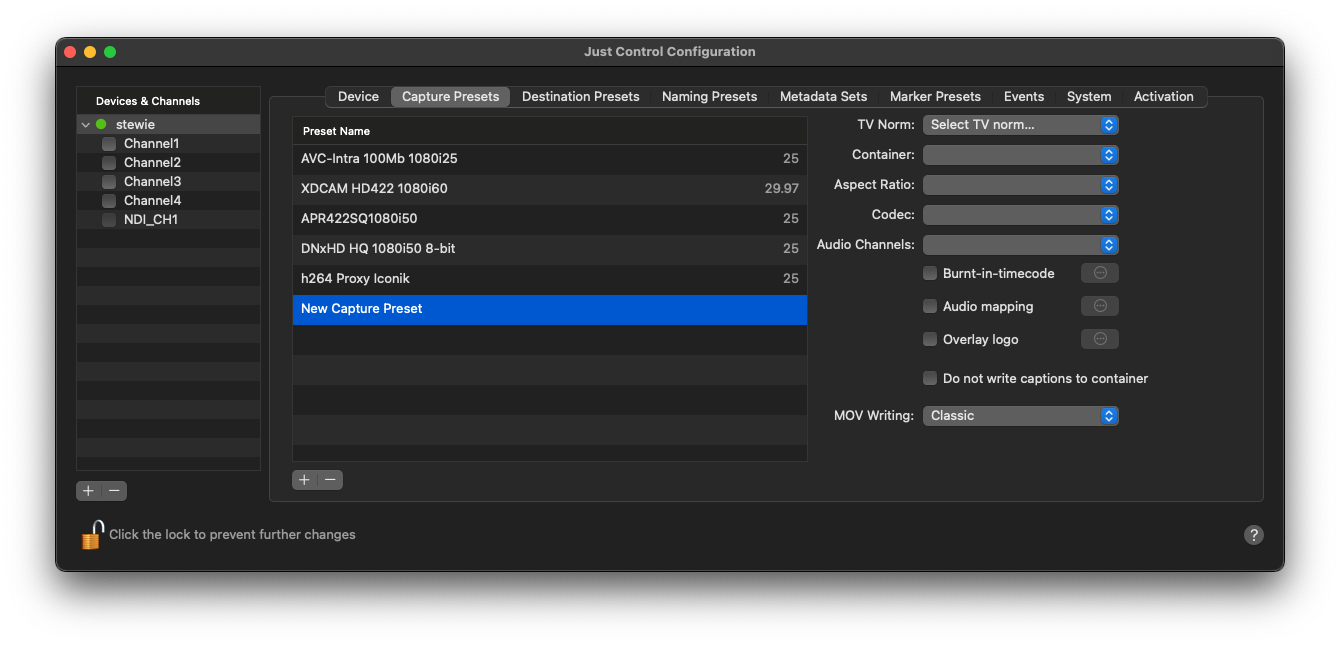Add a capture preset with plus button
Viewport: 1340px width, 645px height.
click(x=305, y=480)
